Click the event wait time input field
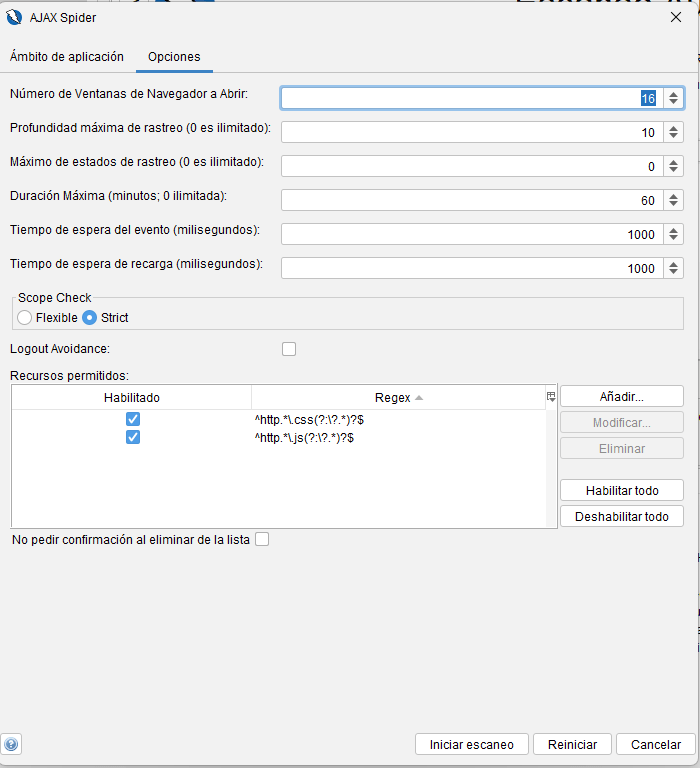 [x=470, y=234]
